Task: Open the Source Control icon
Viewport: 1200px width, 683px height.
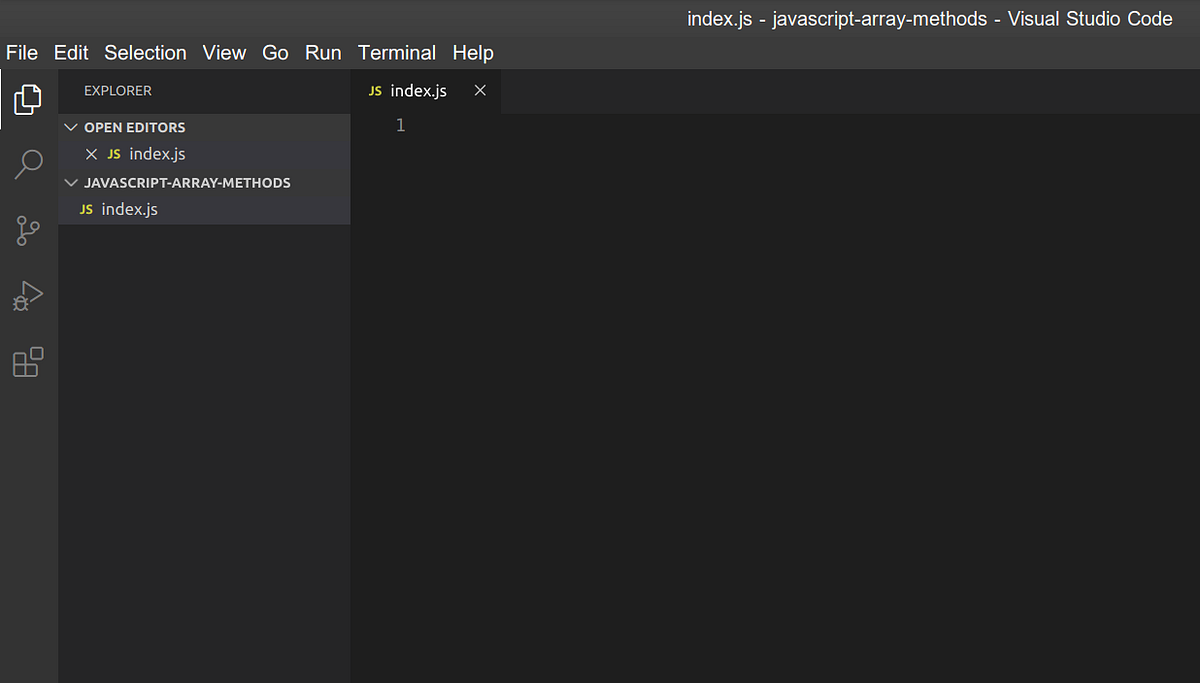Action: pos(29,230)
